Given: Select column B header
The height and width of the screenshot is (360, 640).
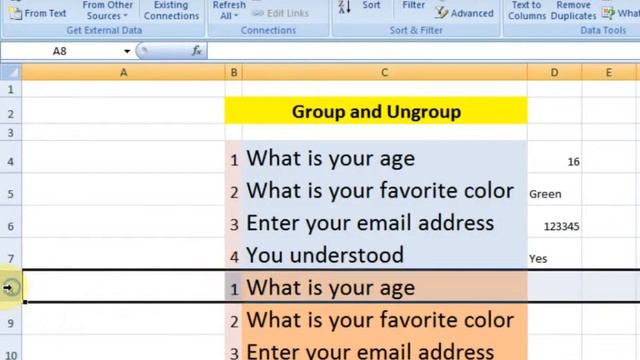Looking at the screenshot, I should [233, 73].
